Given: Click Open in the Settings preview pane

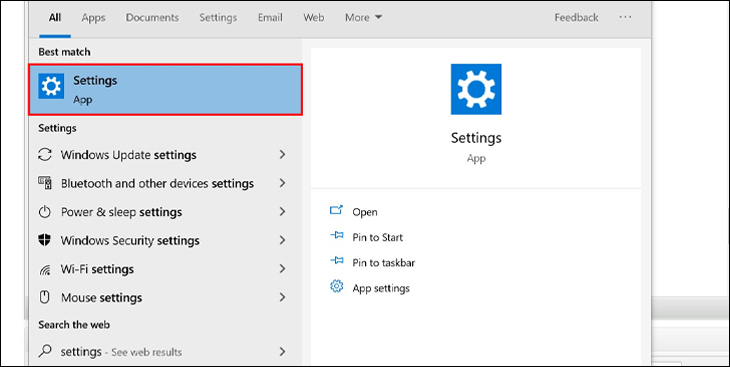Looking at the screenshot, I should click(365, 212).
